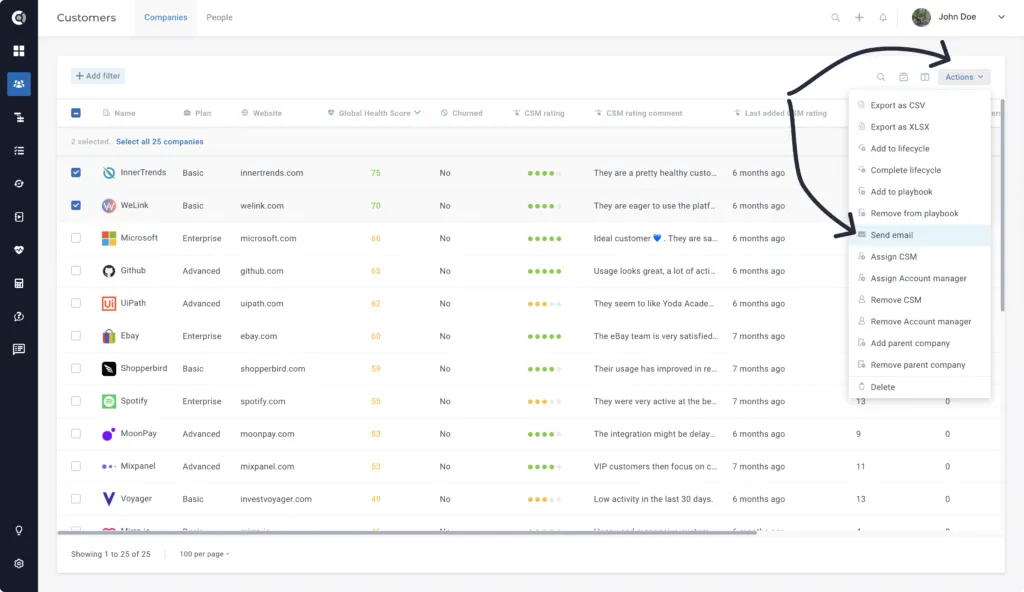Click the UiPath logo icon

tap(109, 304)
